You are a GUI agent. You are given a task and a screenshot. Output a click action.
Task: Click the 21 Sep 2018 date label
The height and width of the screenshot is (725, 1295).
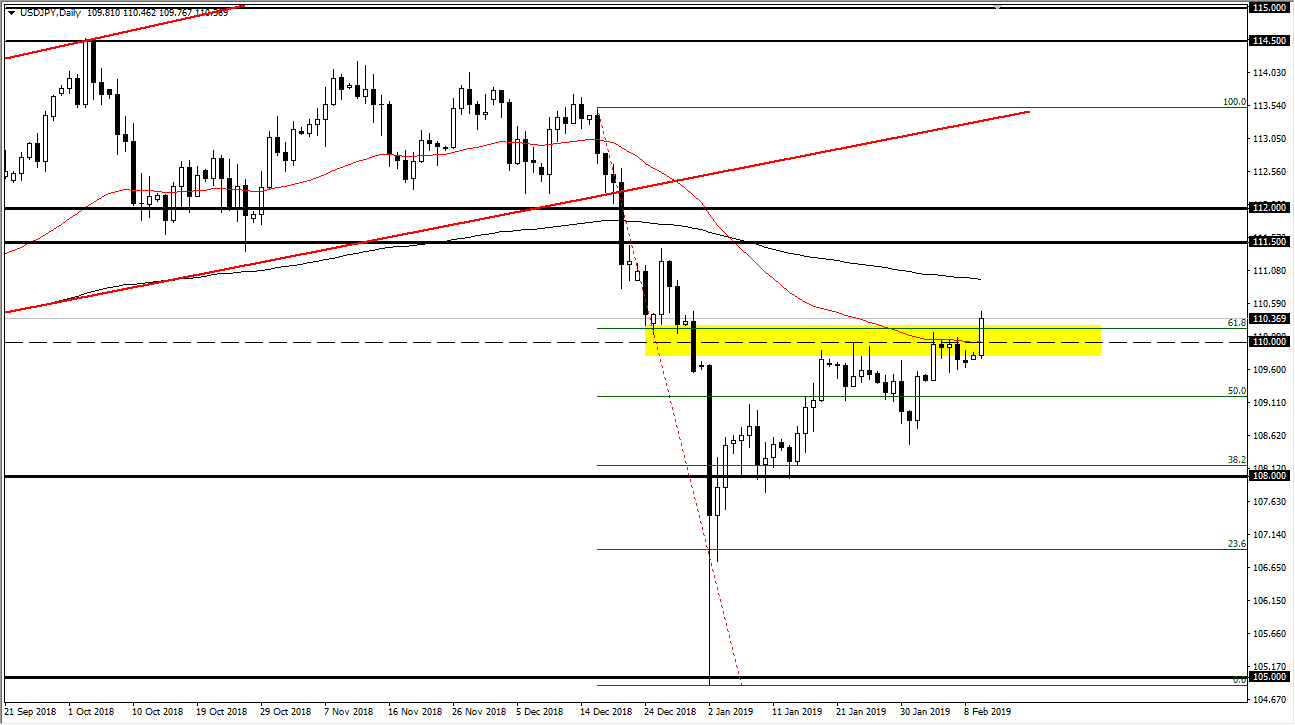[32, 712]
